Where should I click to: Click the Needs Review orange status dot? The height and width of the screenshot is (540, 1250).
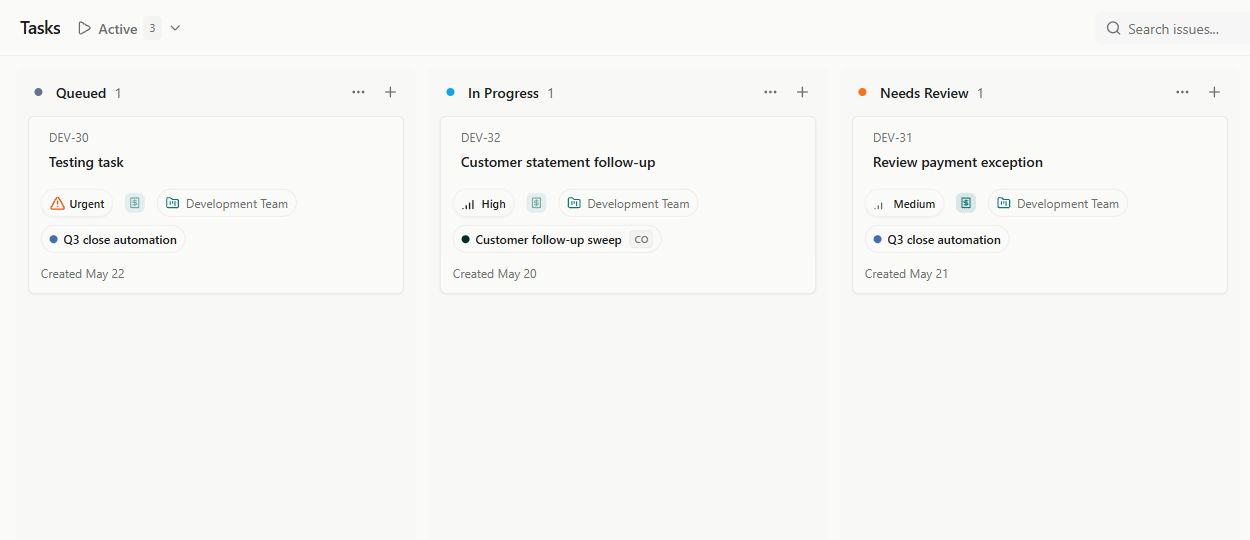coord(862,92)
